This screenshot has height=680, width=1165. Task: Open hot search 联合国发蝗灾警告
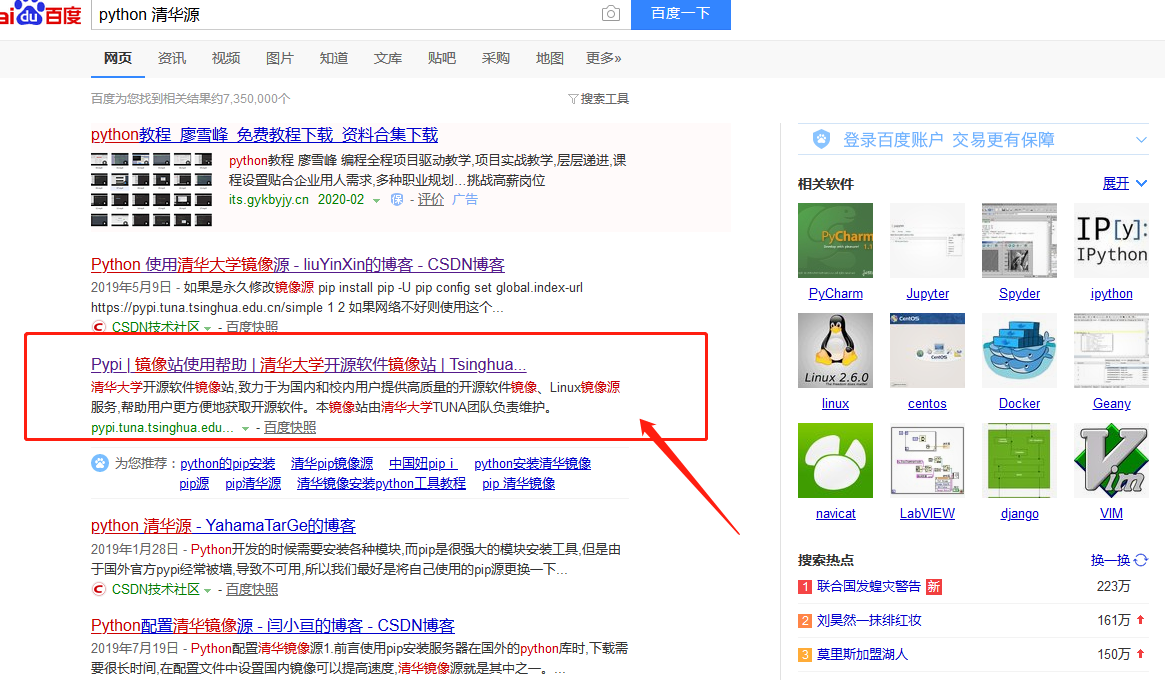pyautogui.click(x=869, y=586)
